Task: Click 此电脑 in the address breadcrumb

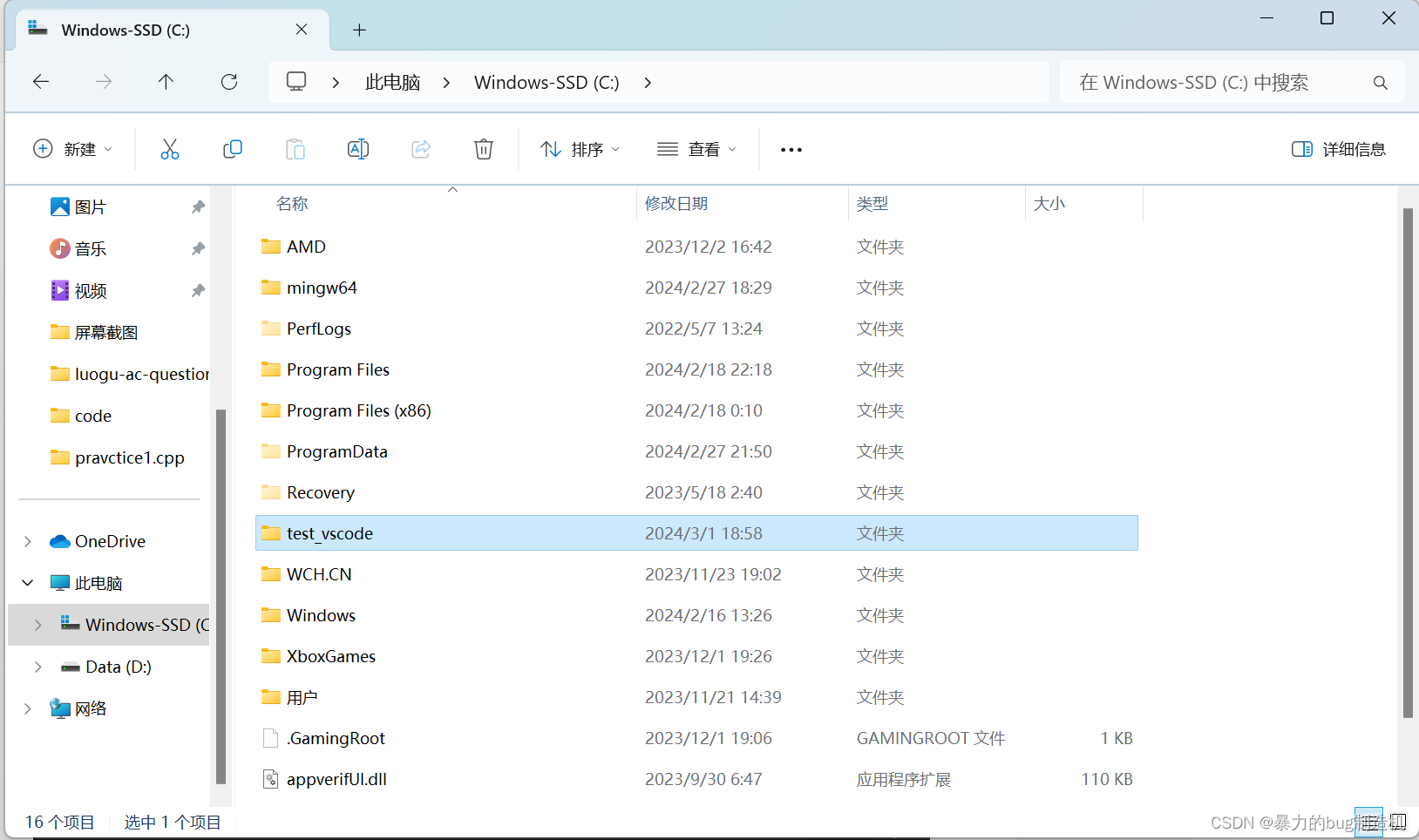Action: [x=392, y=82]
